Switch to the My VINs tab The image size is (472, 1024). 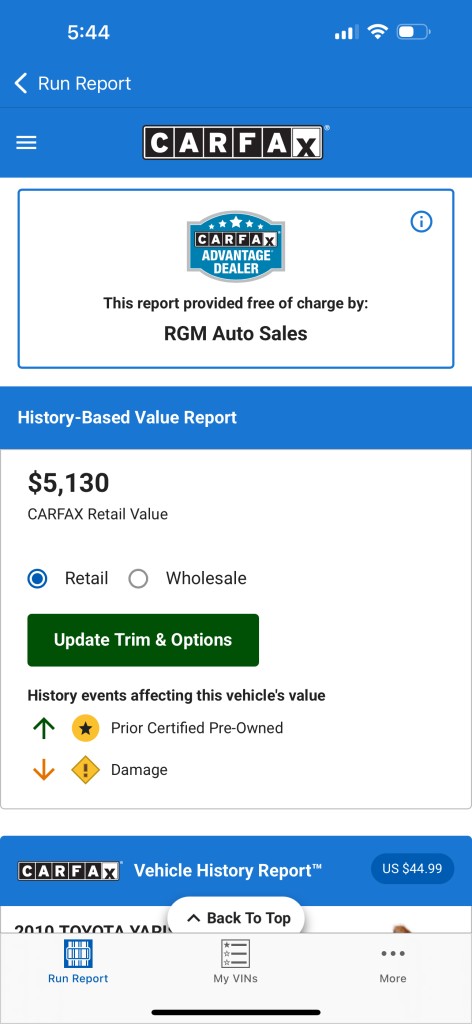(x=236, y=961)
